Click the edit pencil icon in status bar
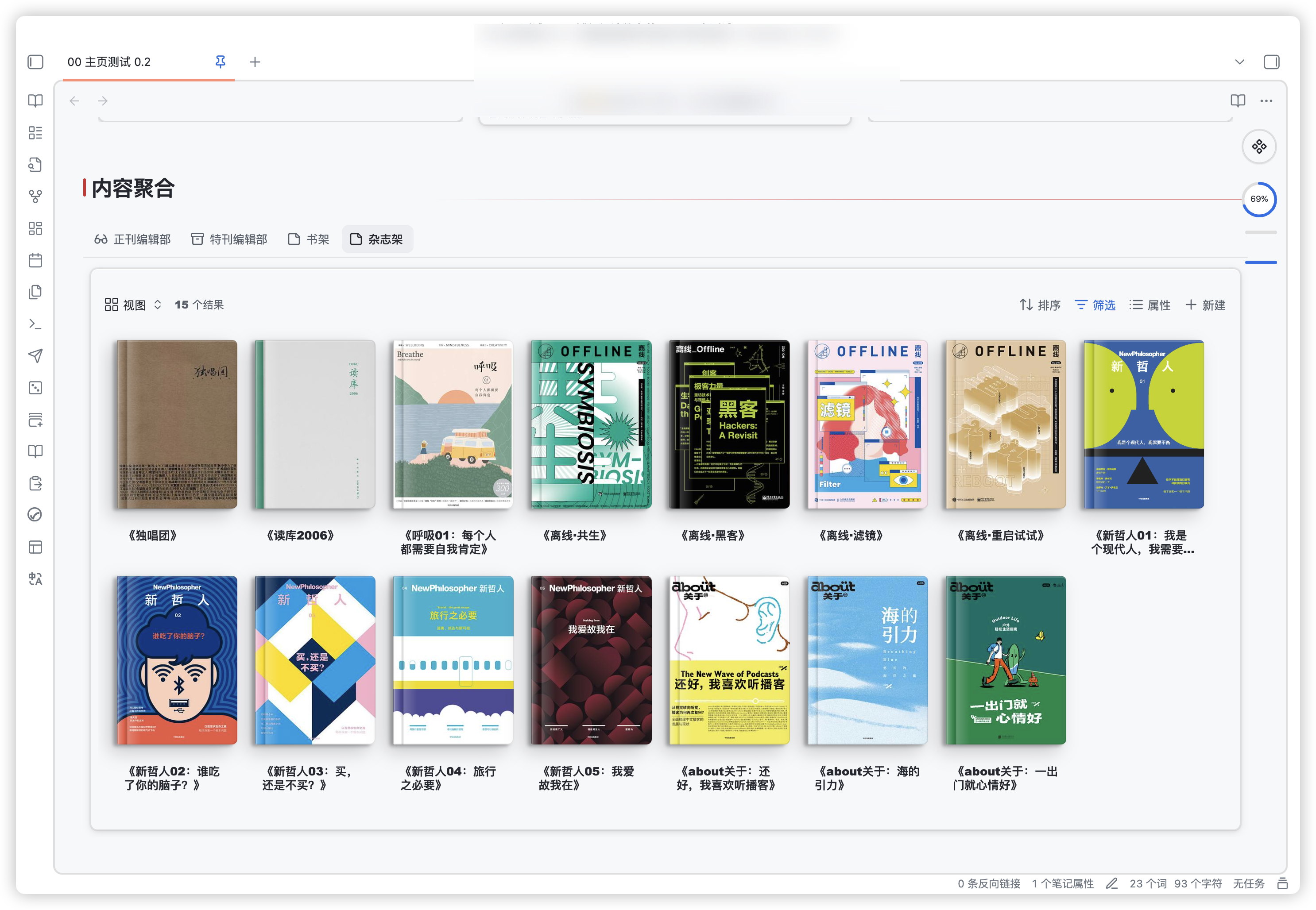Screen dimensions: 1316x910 coord(1112,883)
